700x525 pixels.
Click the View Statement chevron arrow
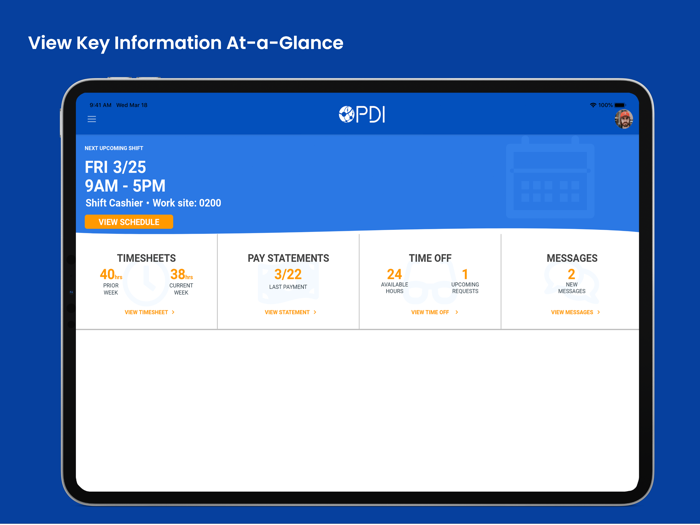[x=315, y=312]
